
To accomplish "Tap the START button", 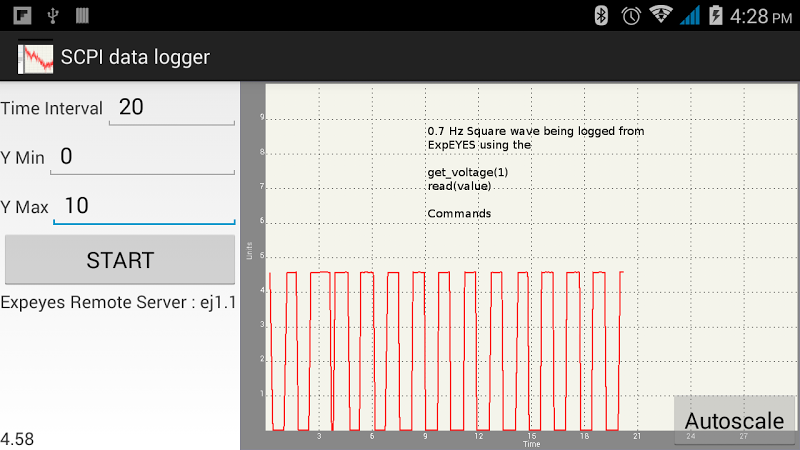I will tap(120, 260).
